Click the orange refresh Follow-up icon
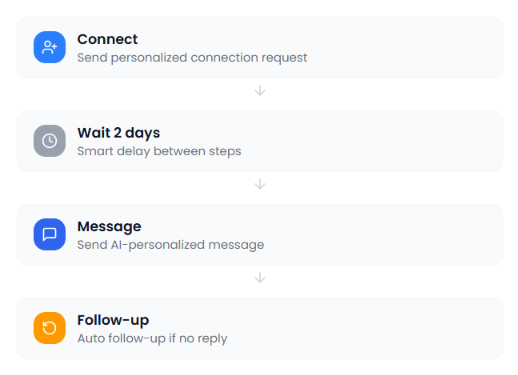Viewport: 518px width, 375px height. pyautogui.click(x=49, y=328)
